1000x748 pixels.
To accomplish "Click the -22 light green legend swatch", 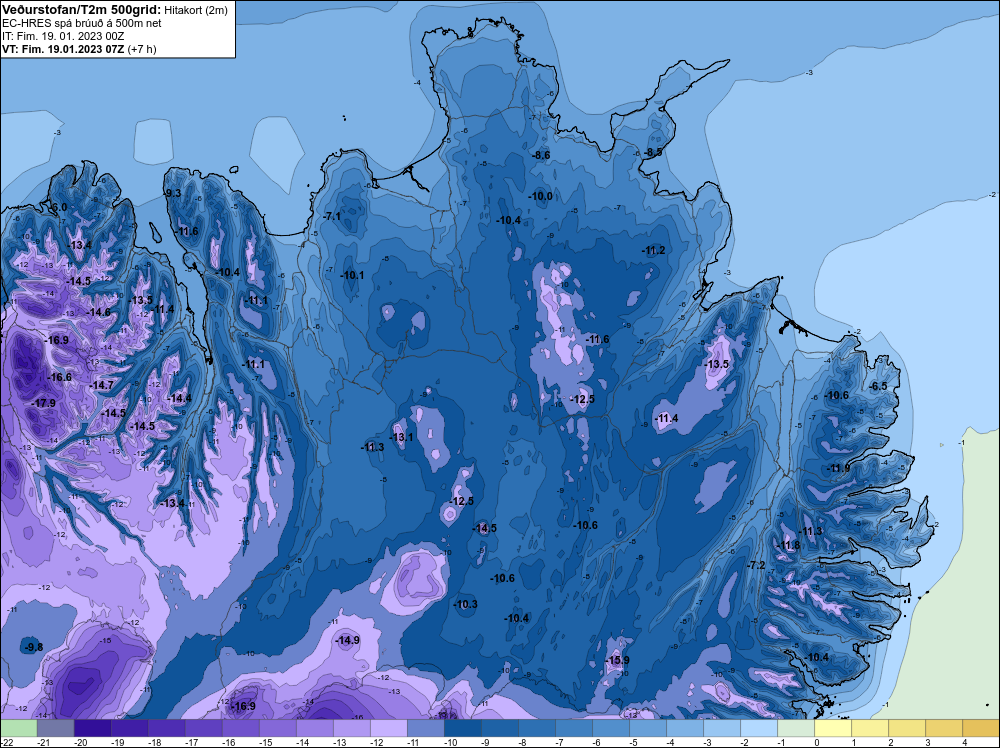I will point(18,728).
